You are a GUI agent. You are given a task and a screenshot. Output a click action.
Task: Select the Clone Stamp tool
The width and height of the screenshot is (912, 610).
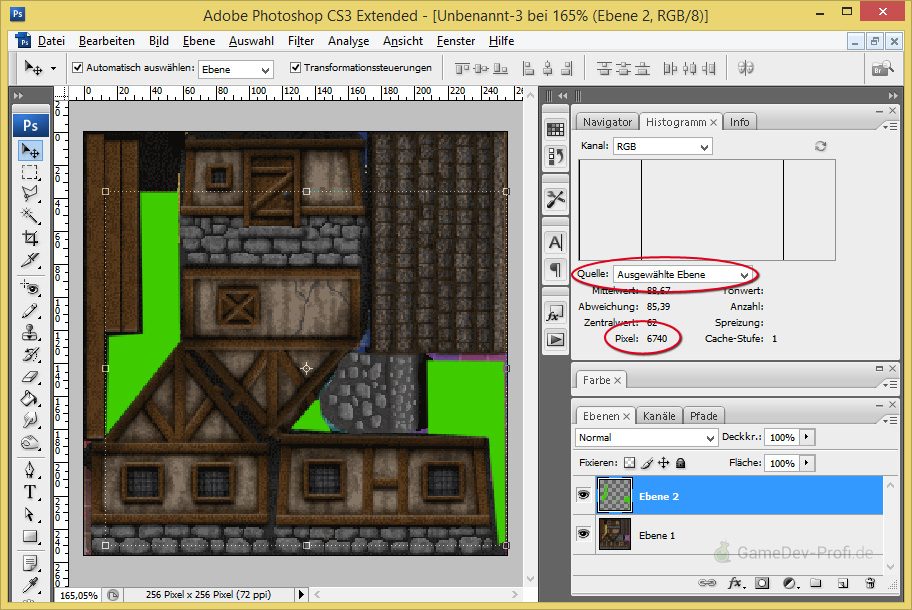(30, 331)
